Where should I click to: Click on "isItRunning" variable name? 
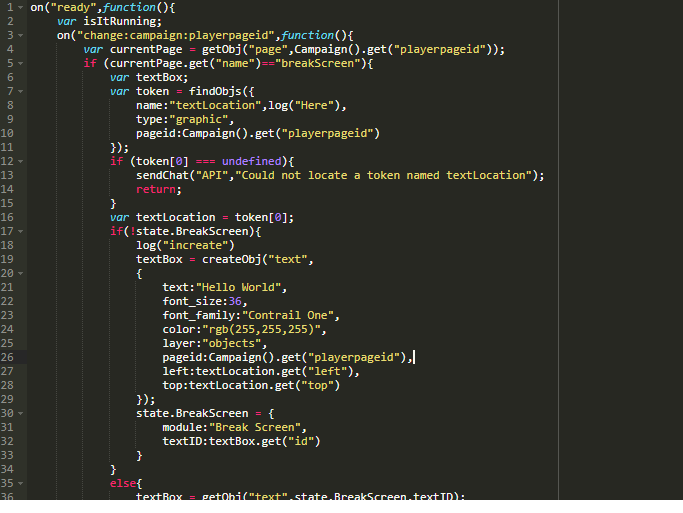coord(119,21)
